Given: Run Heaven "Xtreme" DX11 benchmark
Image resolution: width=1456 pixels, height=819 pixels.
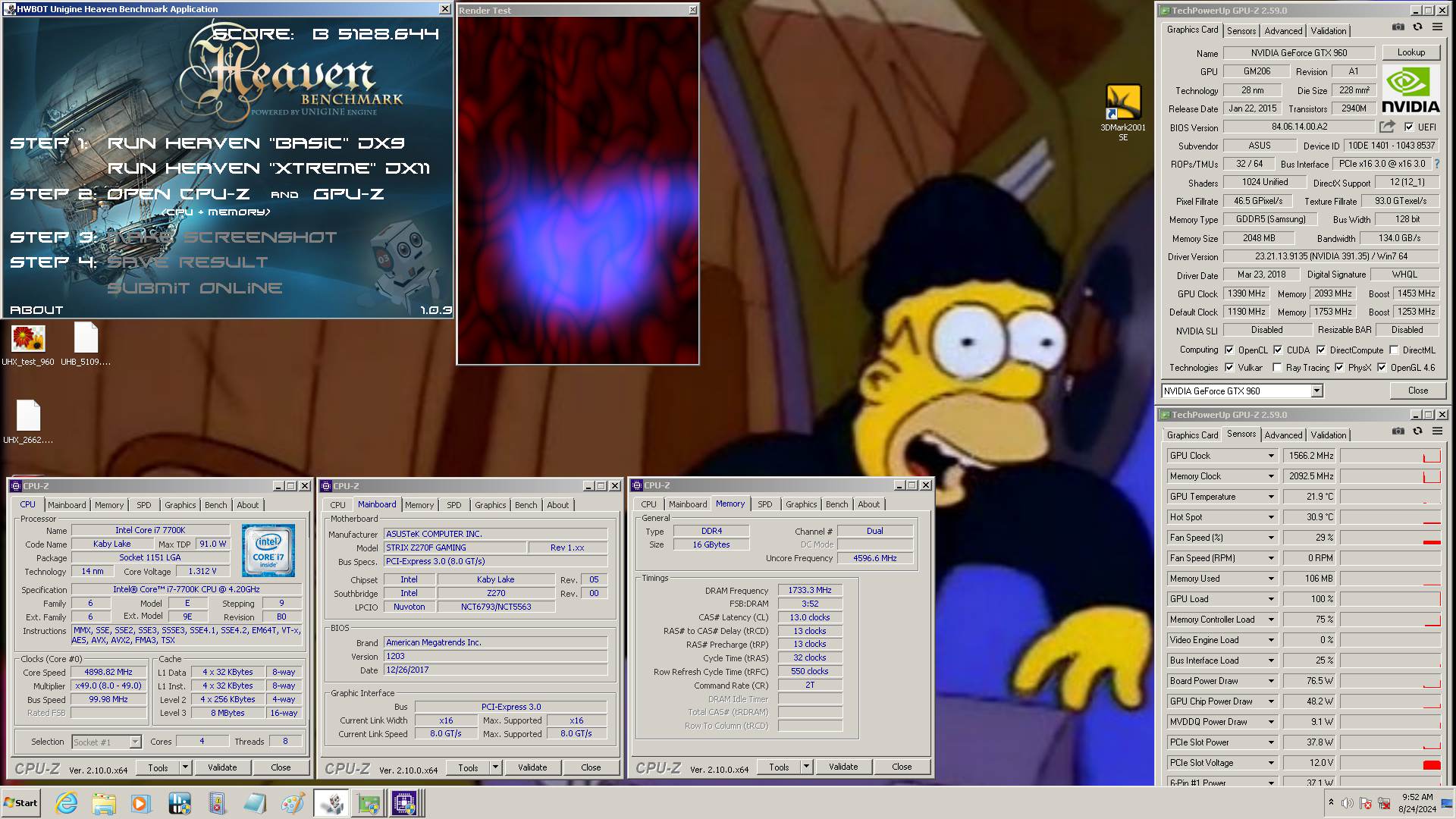Looking at the screenshot, I should point(268,168).
